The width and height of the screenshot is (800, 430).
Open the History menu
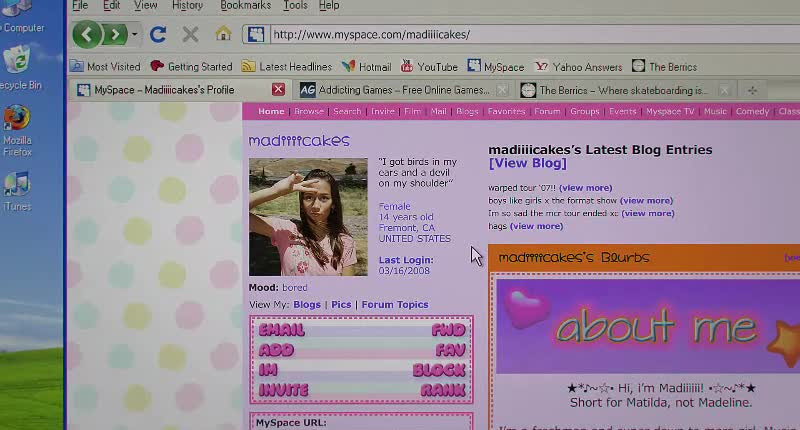pyautogui.click(x=187, y=6)
